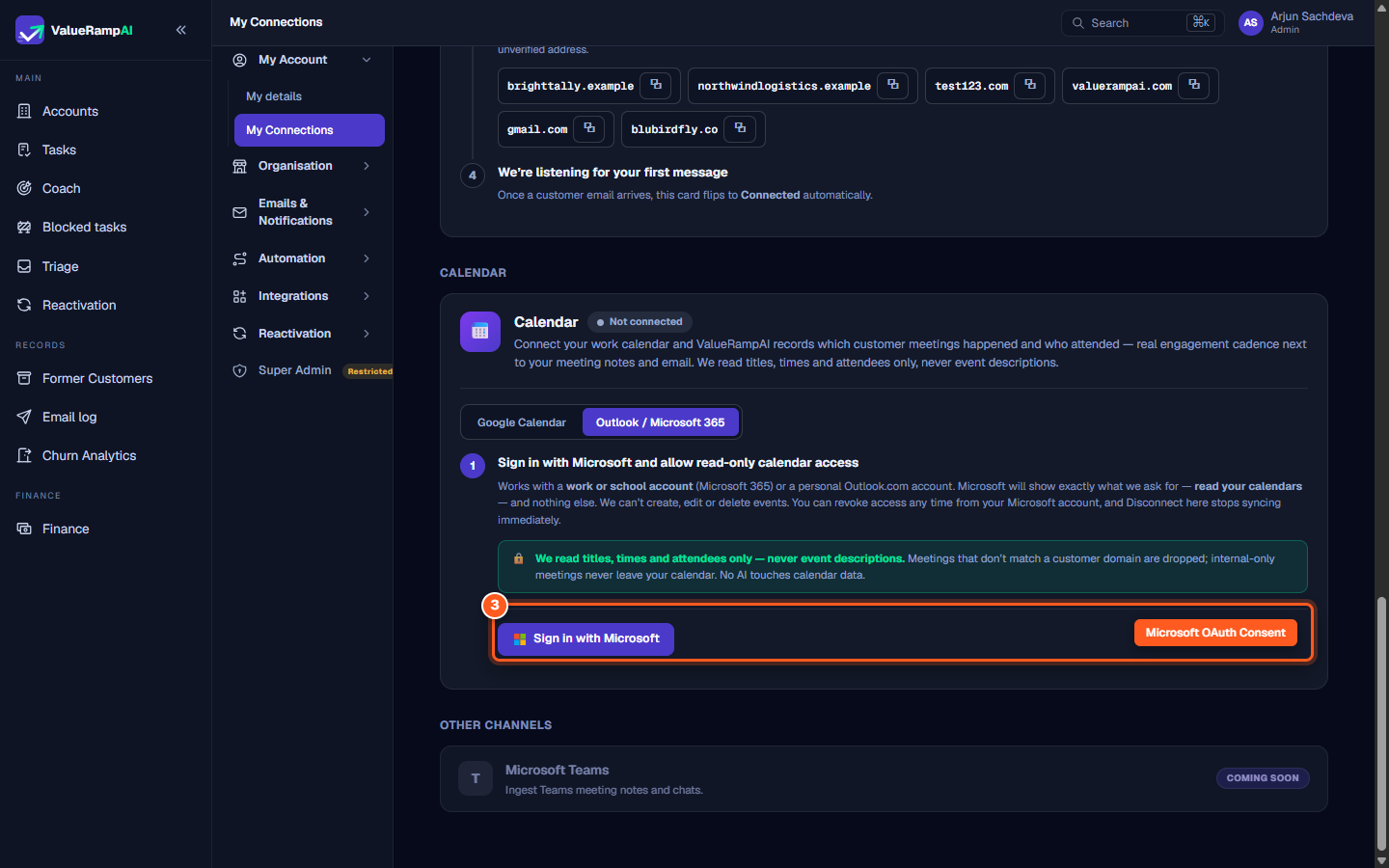The height and width of the screenshot is (868, 1389).
Task: Click the COMING SOON badge
Action: (x=1263, y=778)
